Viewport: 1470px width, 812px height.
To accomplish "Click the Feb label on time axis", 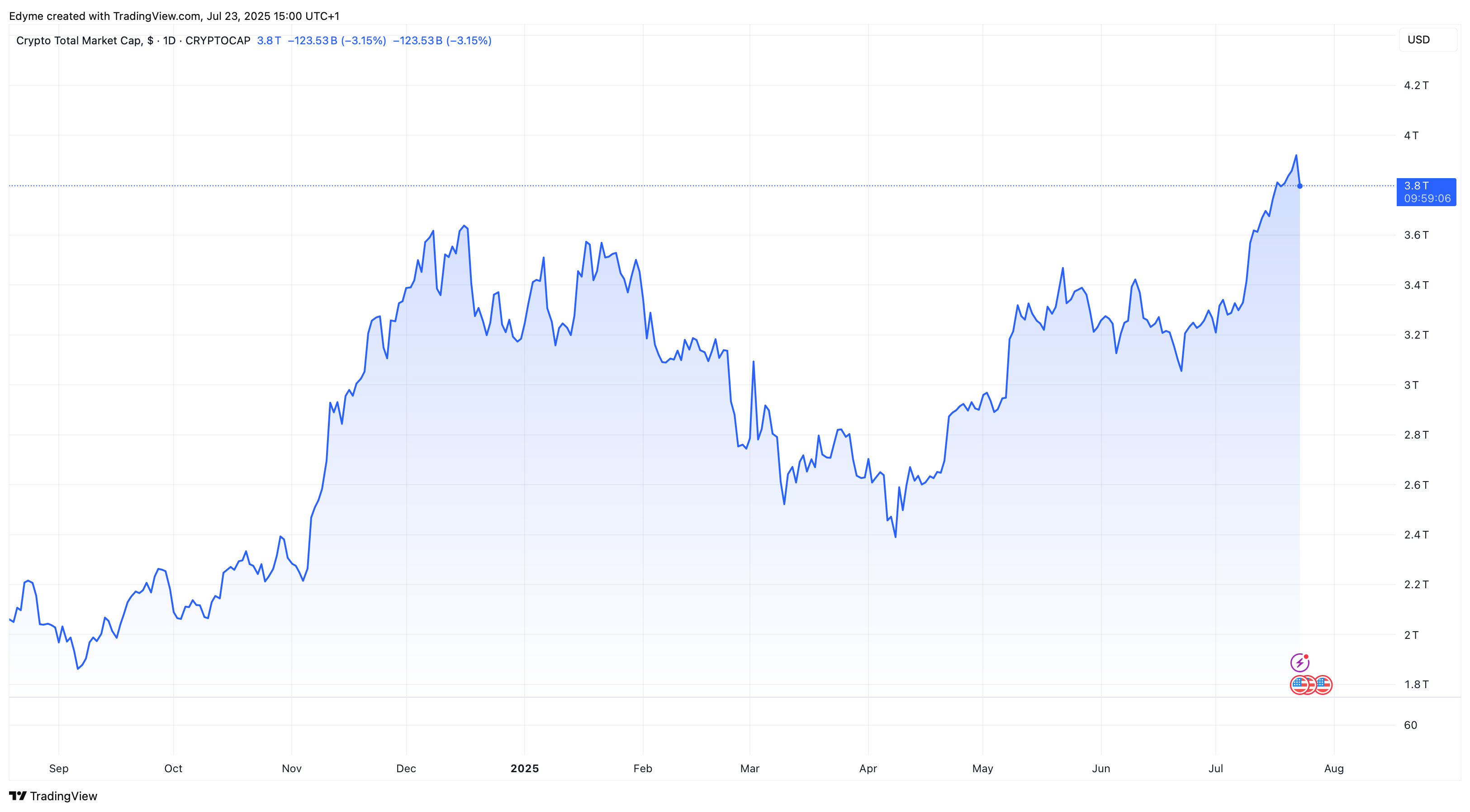I will (643, 769).
